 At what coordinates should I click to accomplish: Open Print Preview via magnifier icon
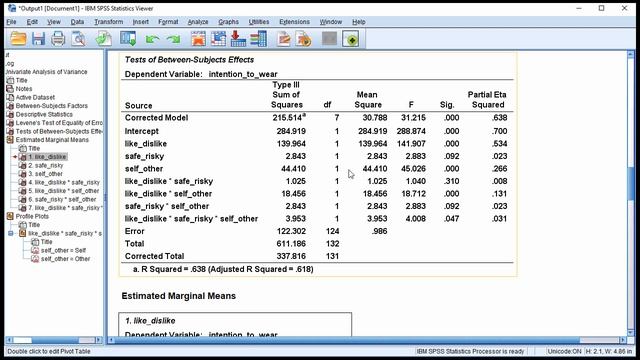point(78,39)
